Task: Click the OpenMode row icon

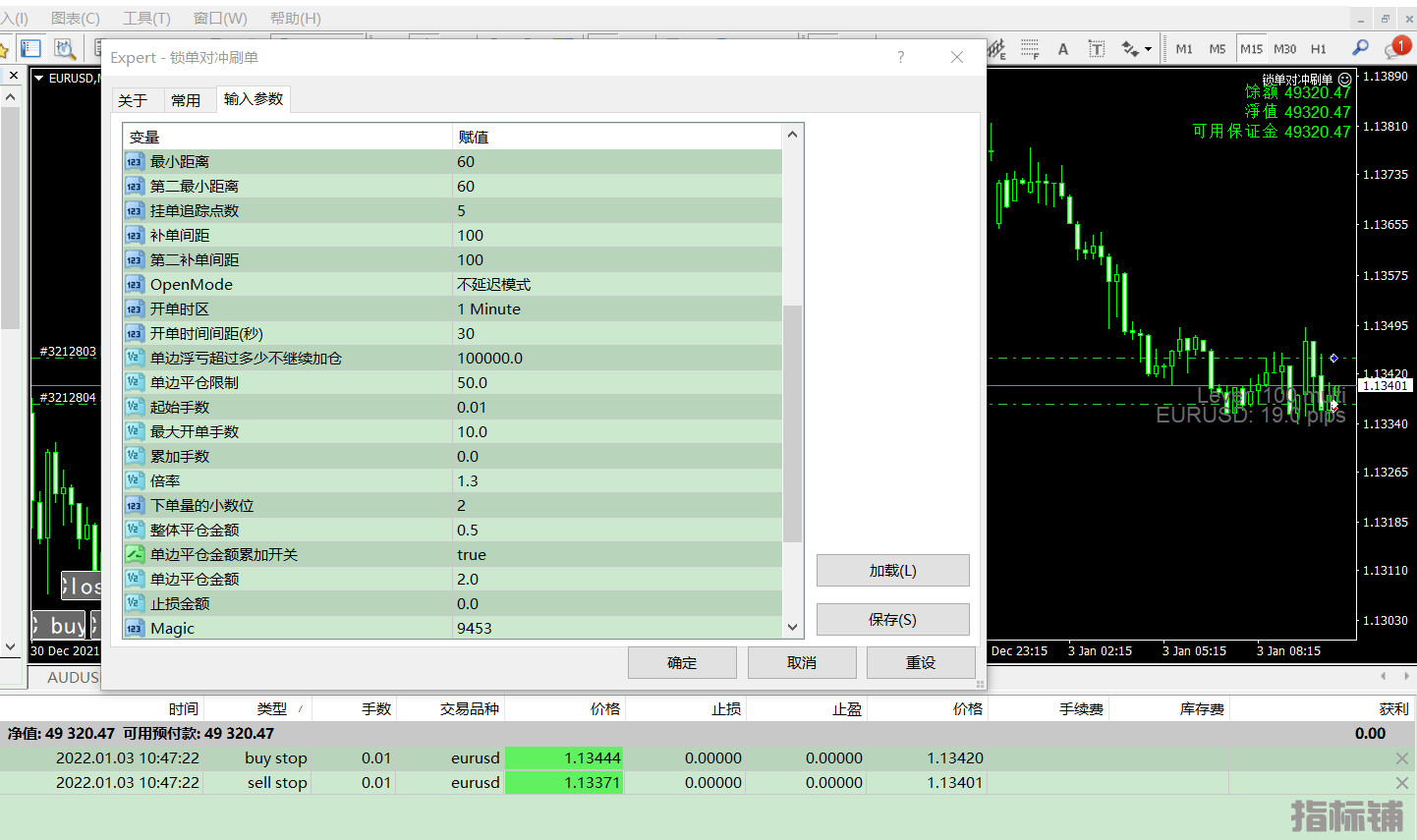Action: coord(135,284)
